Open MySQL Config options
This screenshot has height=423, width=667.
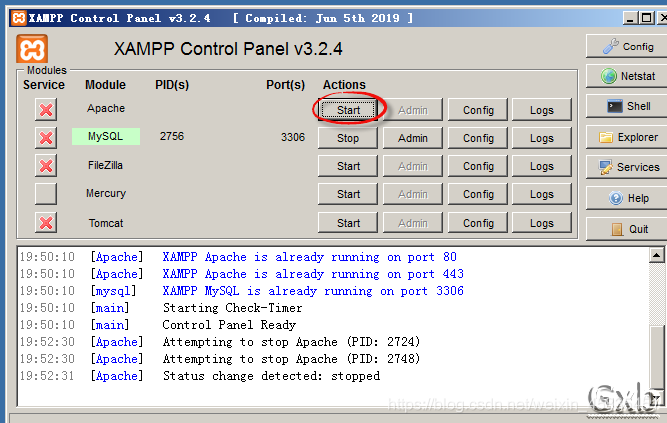point(478,138)
